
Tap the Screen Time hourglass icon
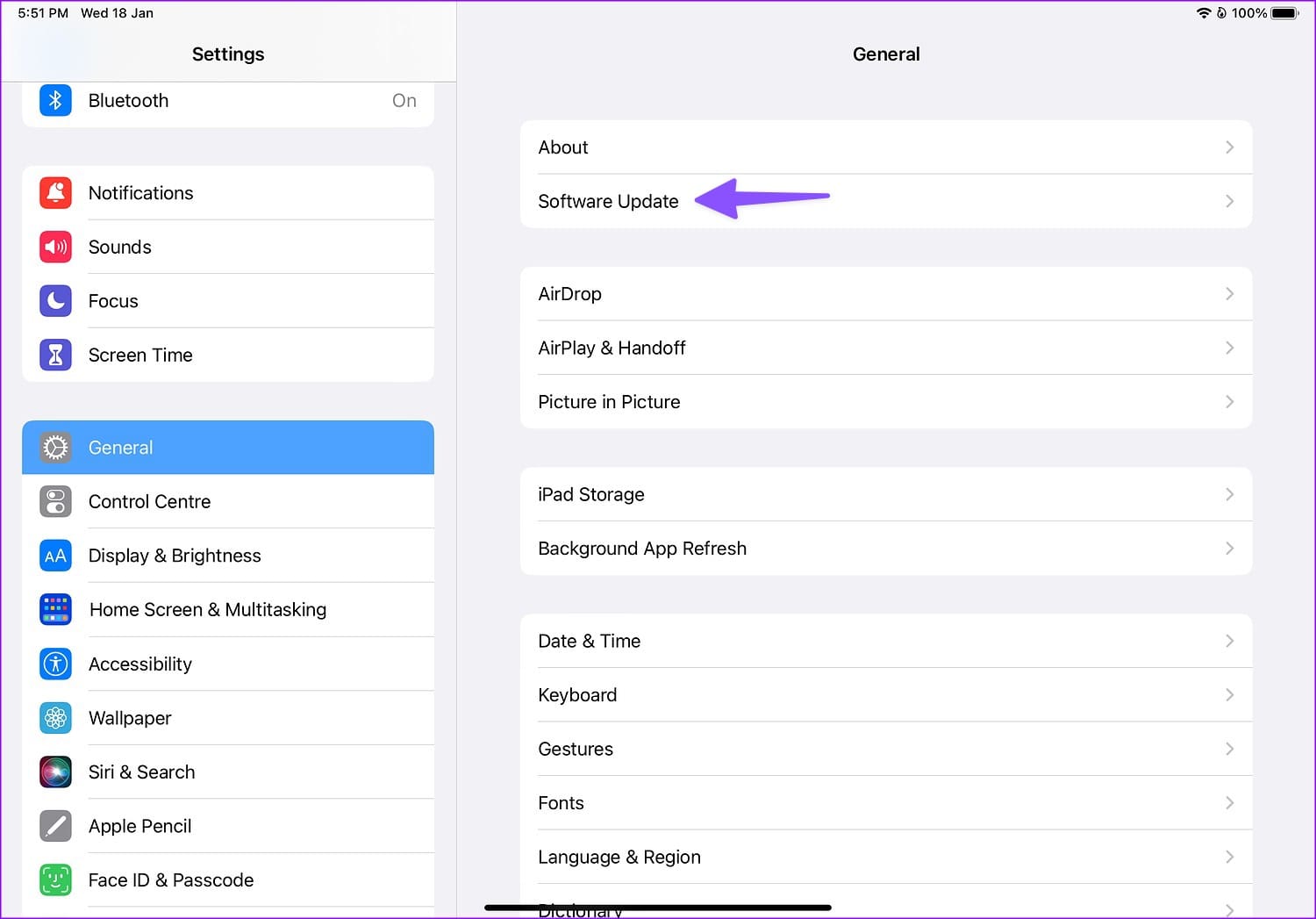(55, 355)
